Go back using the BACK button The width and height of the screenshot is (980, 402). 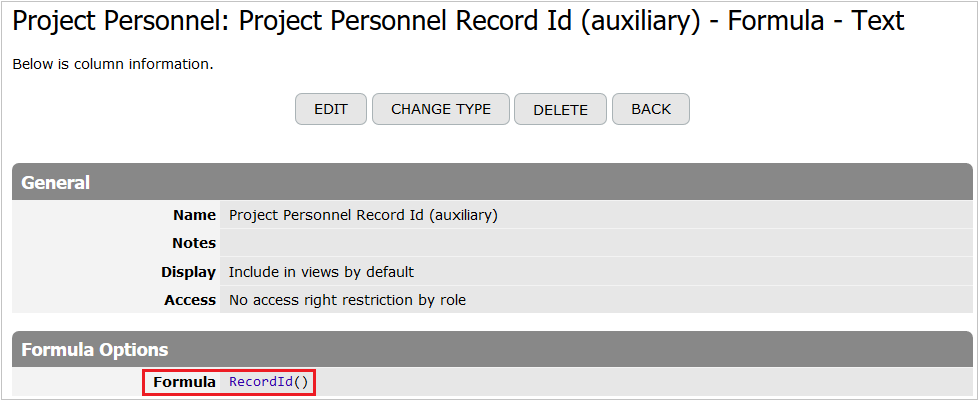point(651,110)
